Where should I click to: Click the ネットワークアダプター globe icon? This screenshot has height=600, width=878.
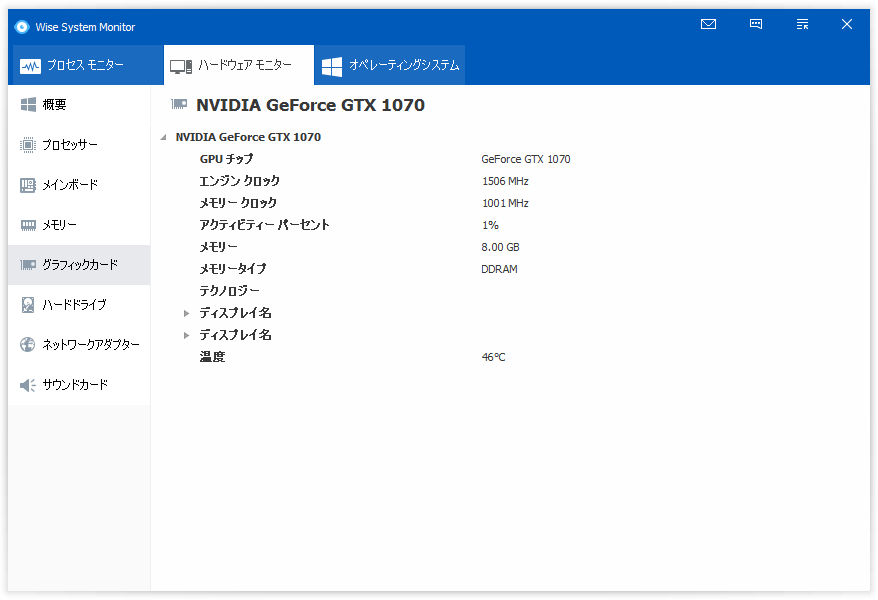point(27,345)
